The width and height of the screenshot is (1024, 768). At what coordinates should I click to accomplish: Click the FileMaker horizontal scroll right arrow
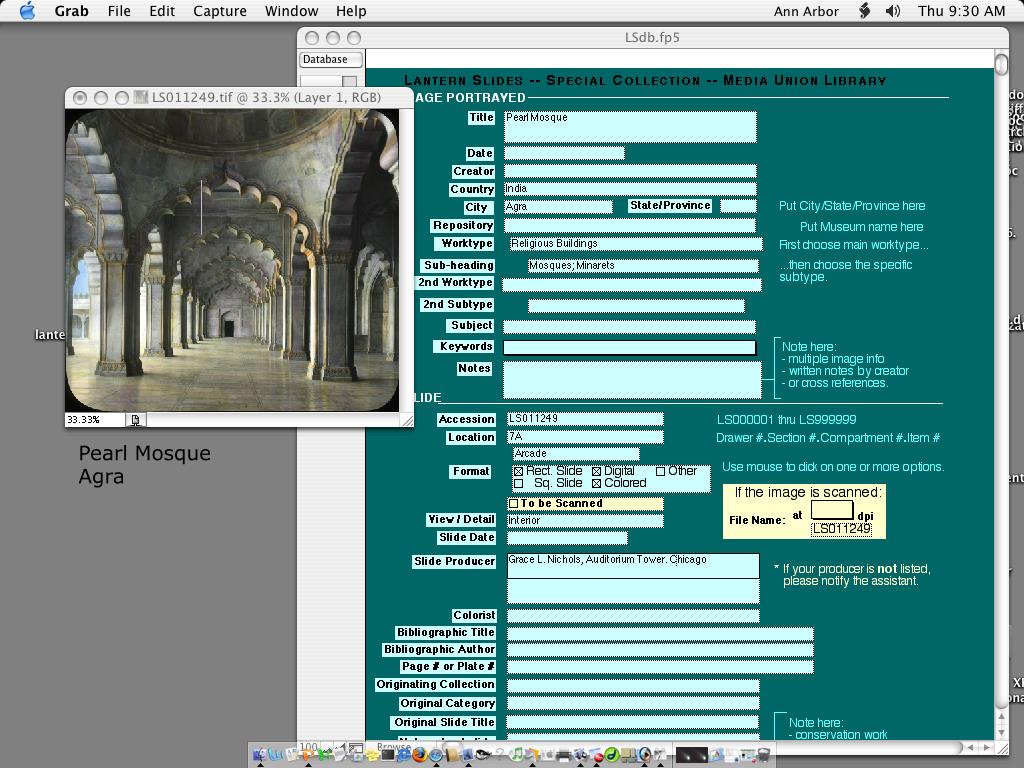[987, 747]
